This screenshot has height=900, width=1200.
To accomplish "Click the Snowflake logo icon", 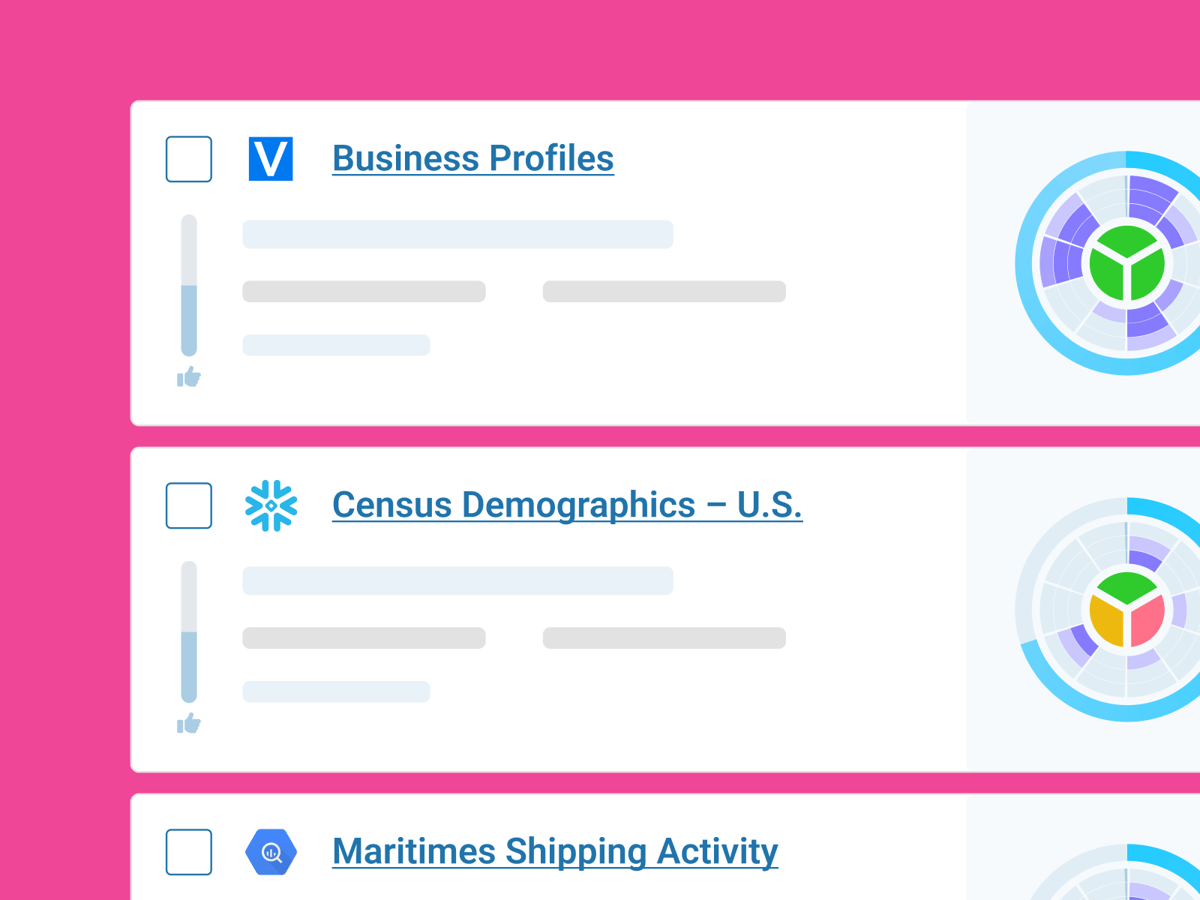I will [271, 506].
